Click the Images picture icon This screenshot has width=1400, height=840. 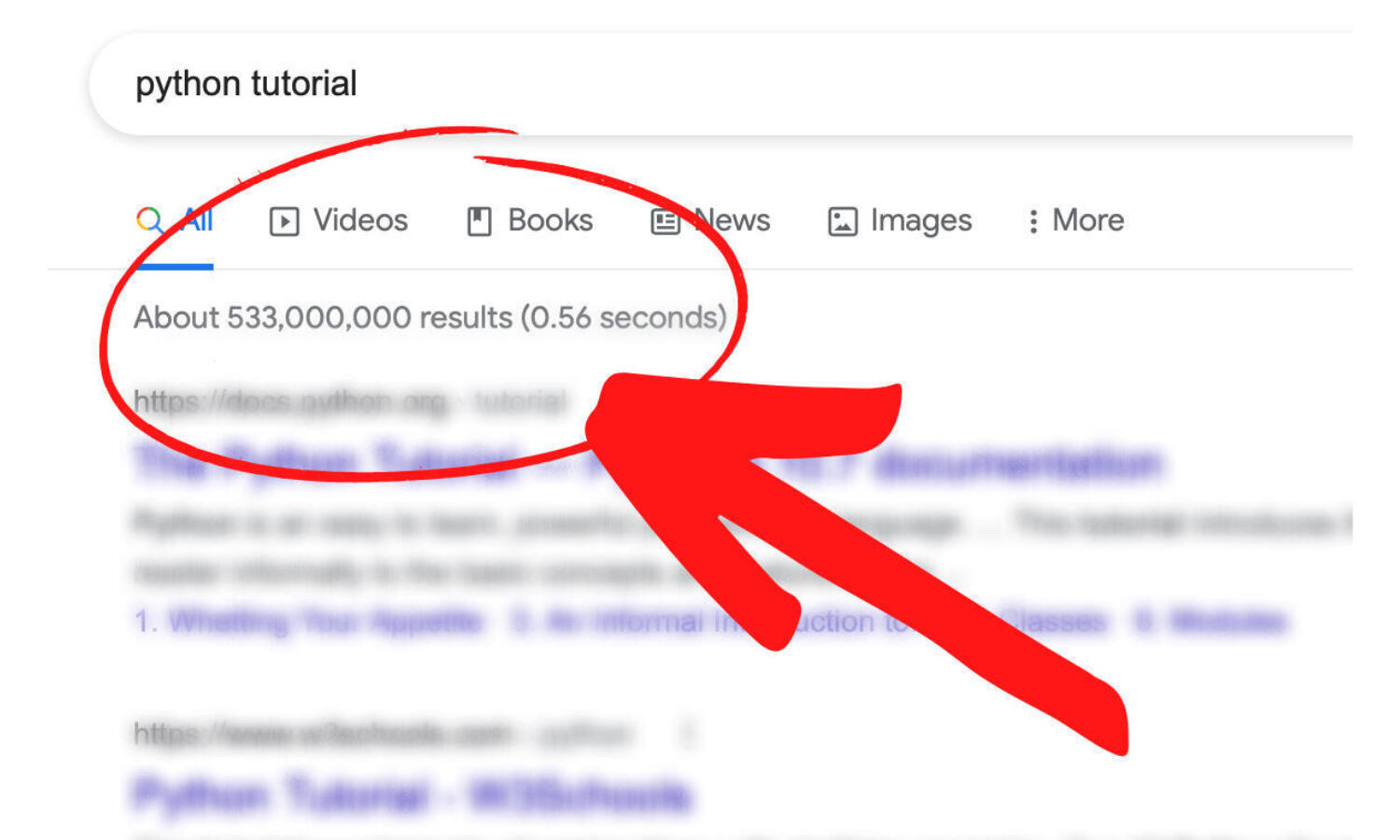click(842, 221)
